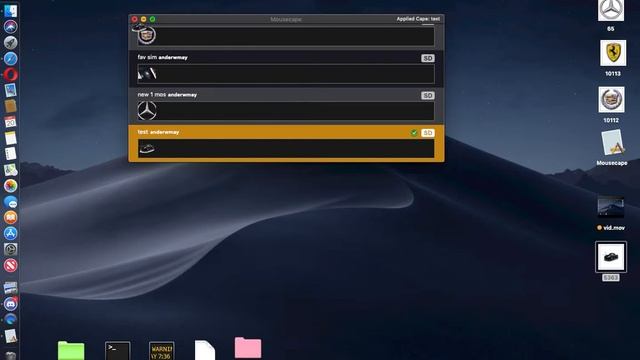Click the Mousecape window title bar
The width and height of the screenshot is (640, 360).
(x=286, y=19)
